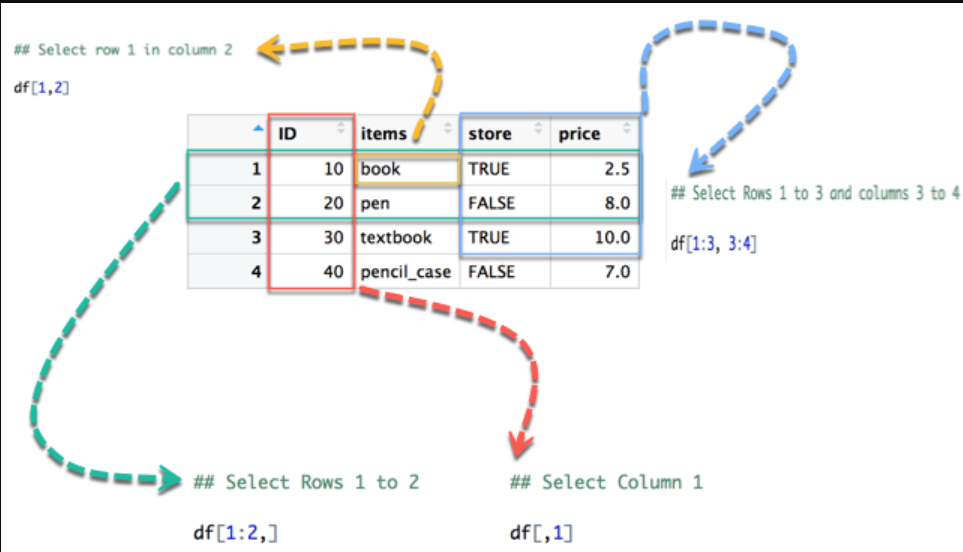Click row number 4 in the index column

[x=256, y=272]
